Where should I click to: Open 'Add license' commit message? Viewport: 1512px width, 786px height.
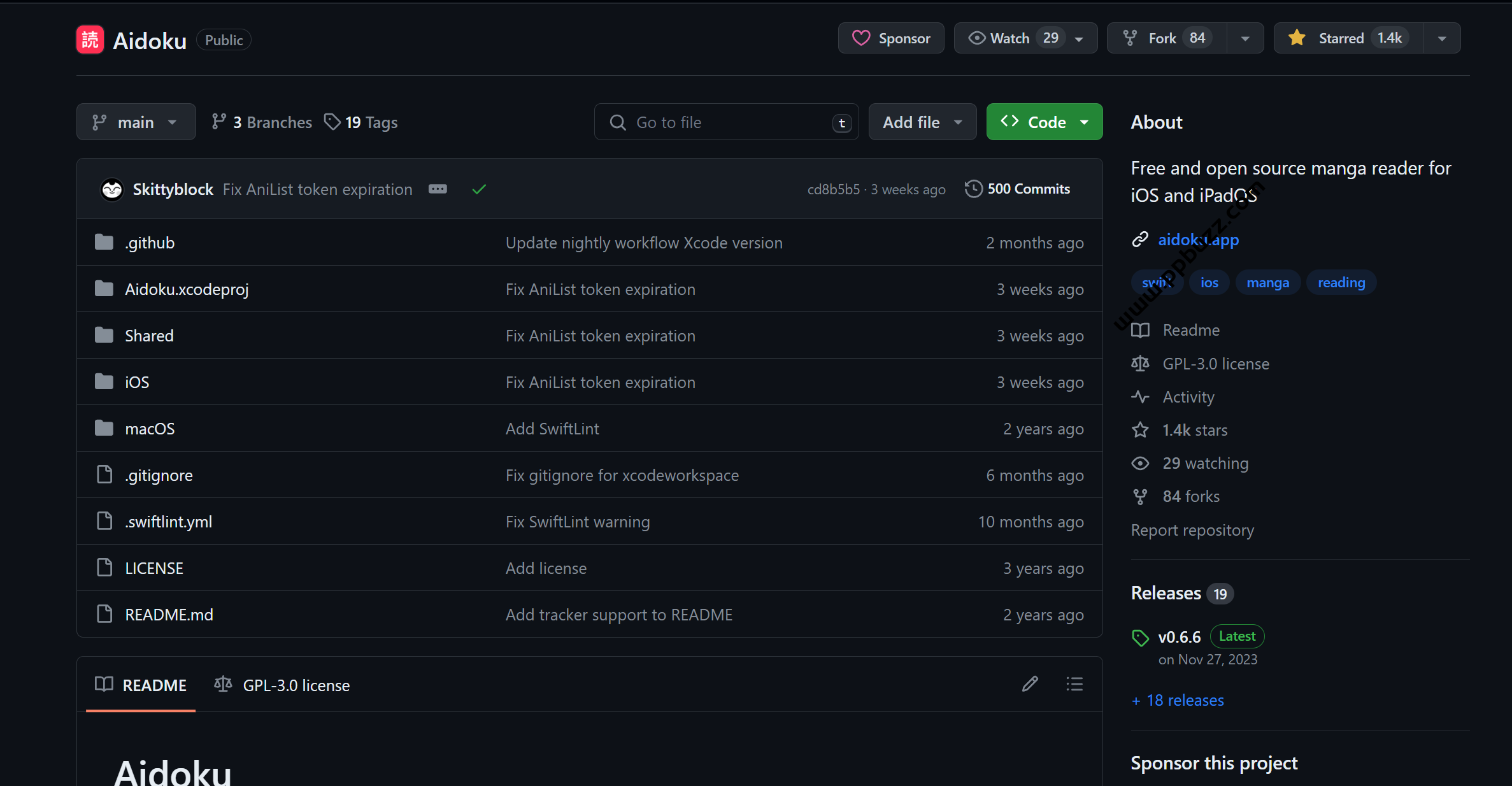click(546, 568)
